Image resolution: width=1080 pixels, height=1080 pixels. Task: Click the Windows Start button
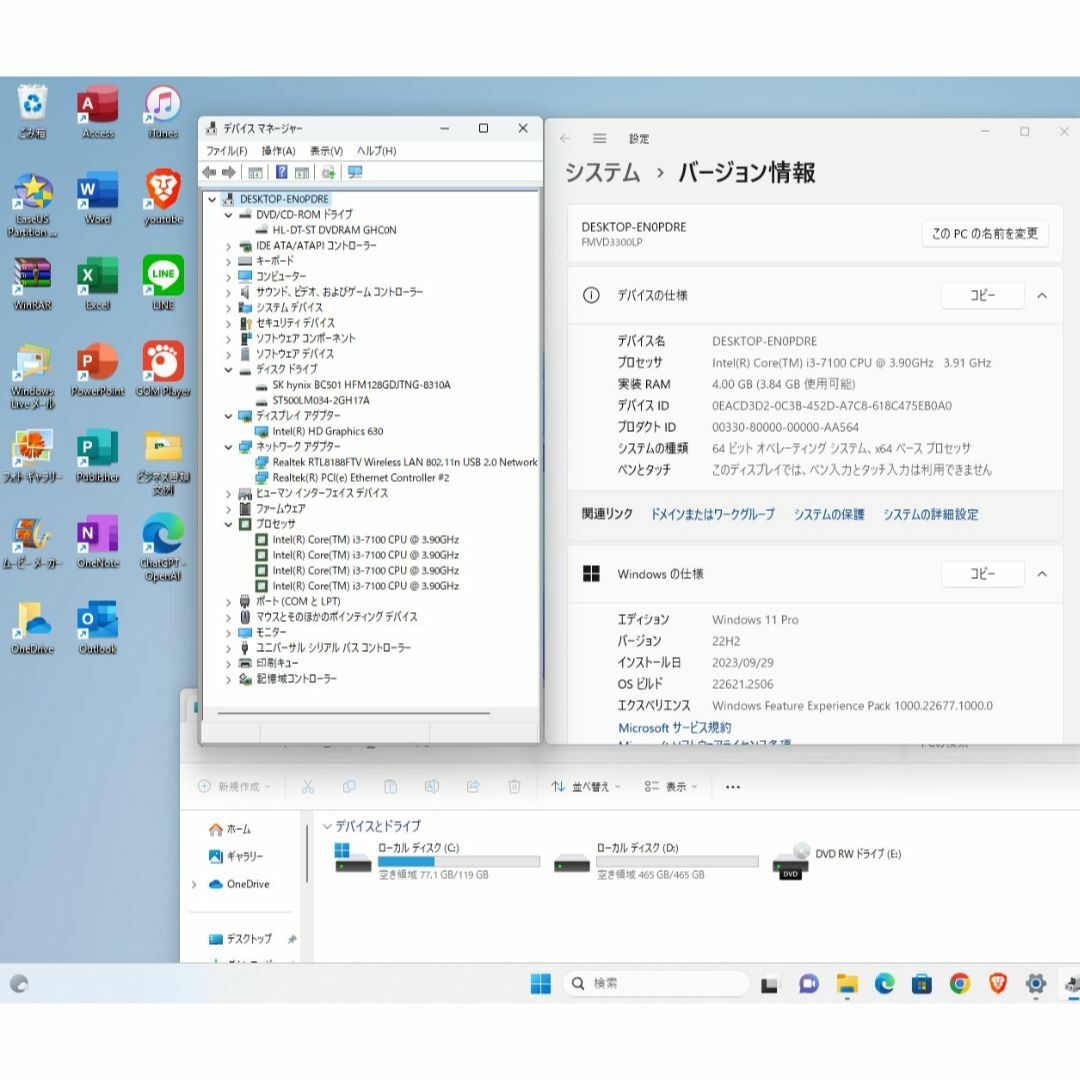click(x=541, y=984)
